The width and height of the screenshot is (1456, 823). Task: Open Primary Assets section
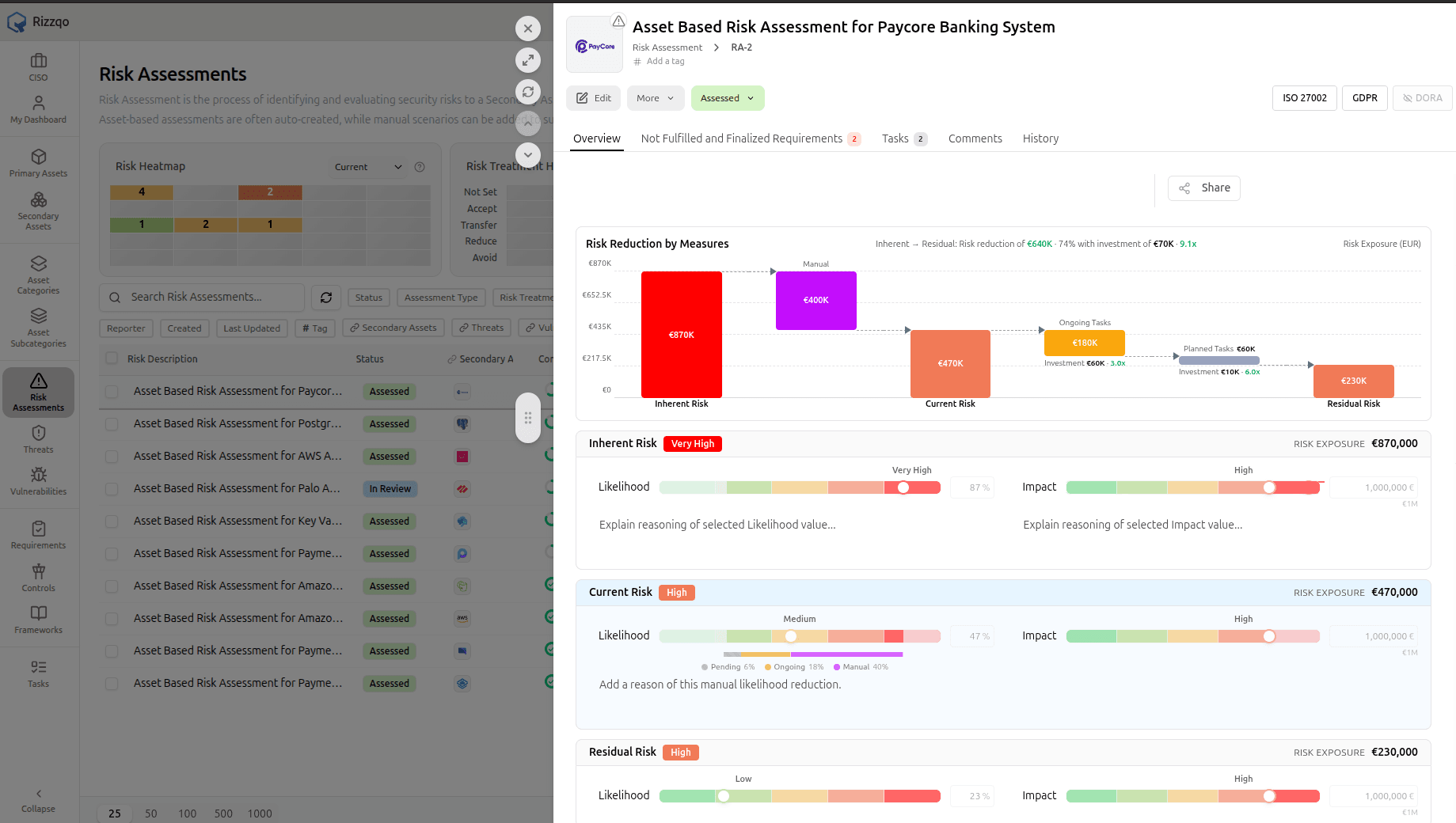pos(38,163)
